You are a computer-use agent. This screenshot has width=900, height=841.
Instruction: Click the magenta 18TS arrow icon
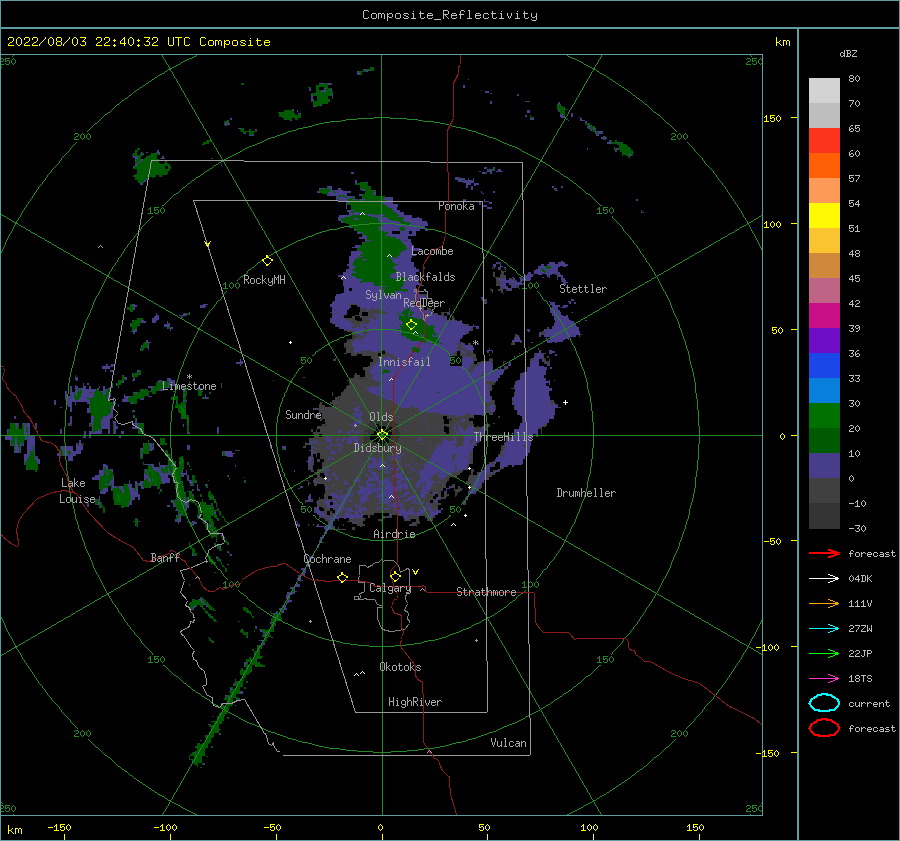(x=824, y=679)
